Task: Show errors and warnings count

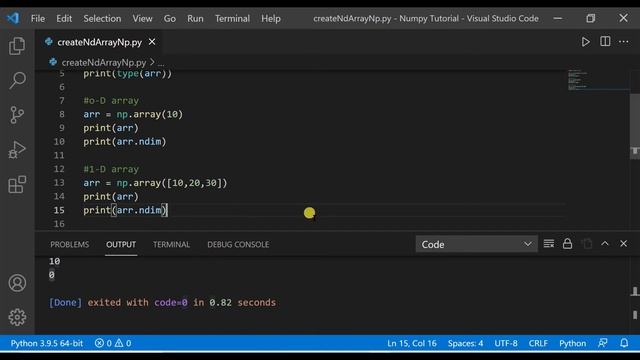Action: 113,343
